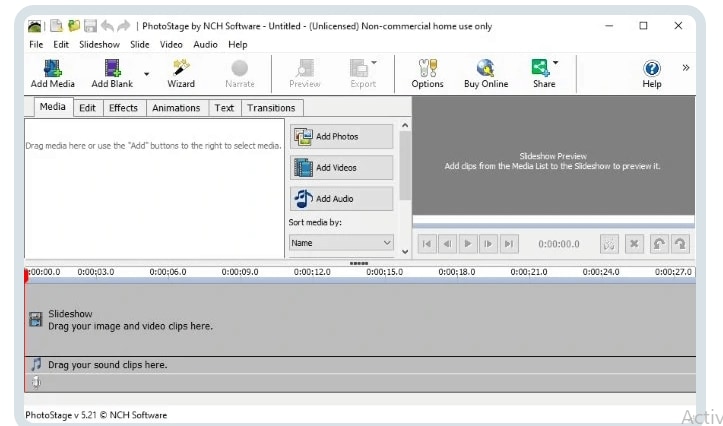Switch to the Text tab

tap(224, 108)
